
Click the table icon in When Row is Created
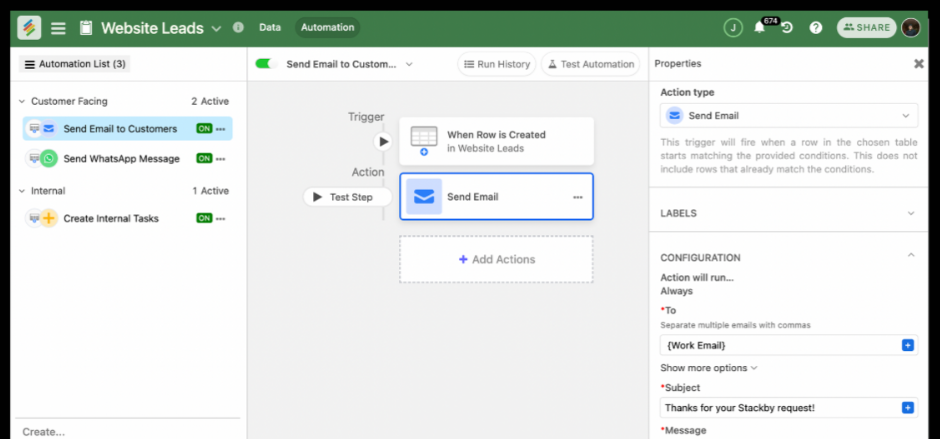424,140
